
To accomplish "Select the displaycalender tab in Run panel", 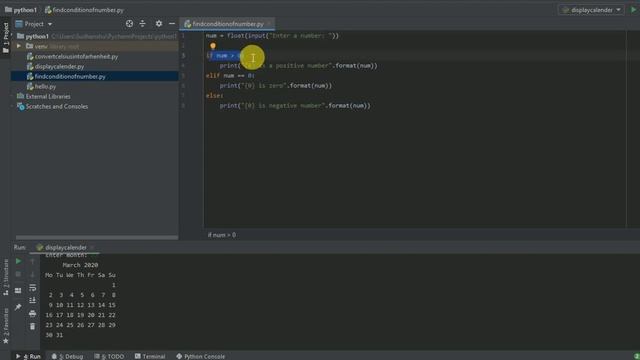I will tap(65, 247).
